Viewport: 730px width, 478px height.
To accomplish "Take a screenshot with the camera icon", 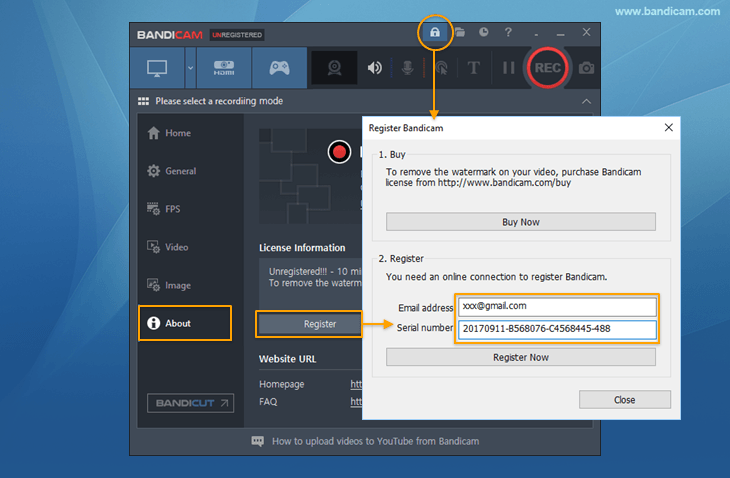I will pos(586,68).
